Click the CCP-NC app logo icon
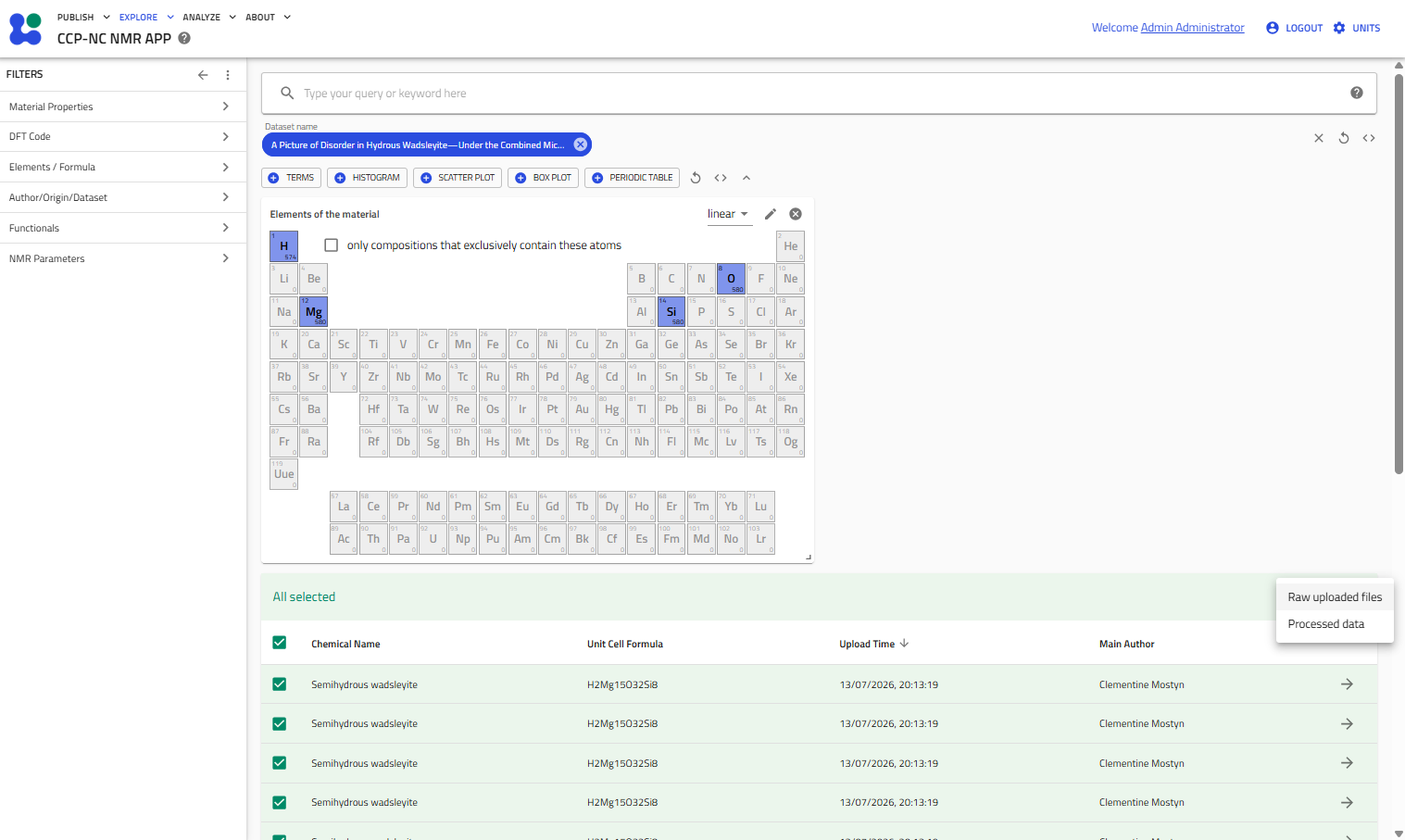 [x=25, y=29]
